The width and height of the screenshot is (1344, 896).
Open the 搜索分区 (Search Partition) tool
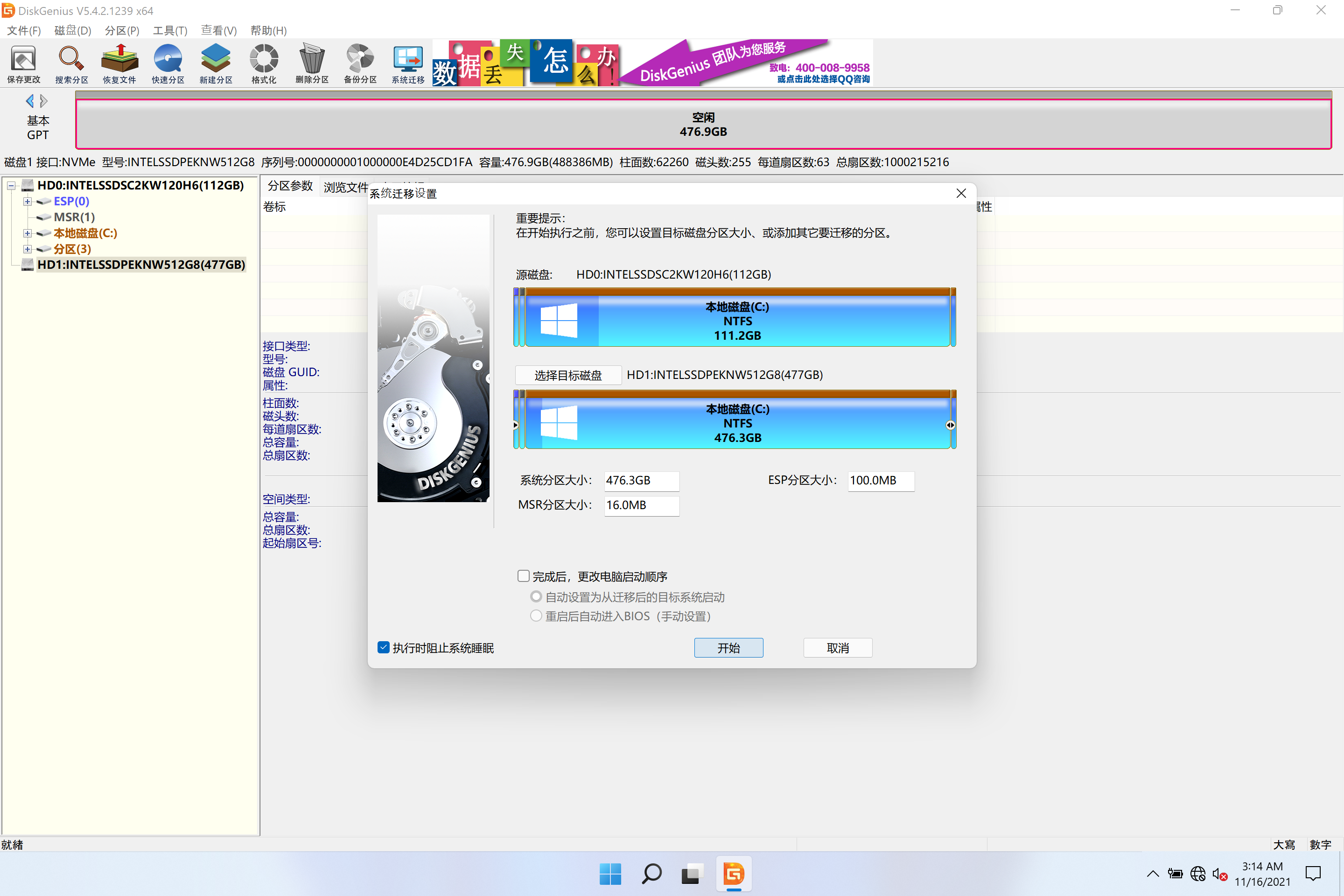(71, 63)
